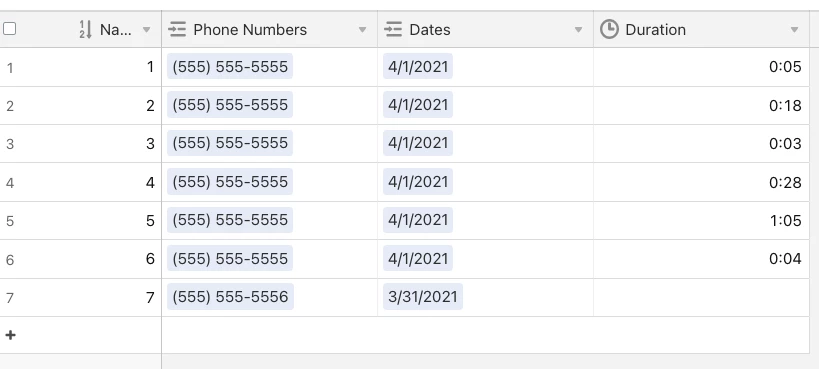
Task: Select row number 4 in the gutter
Action: [10, 183]
